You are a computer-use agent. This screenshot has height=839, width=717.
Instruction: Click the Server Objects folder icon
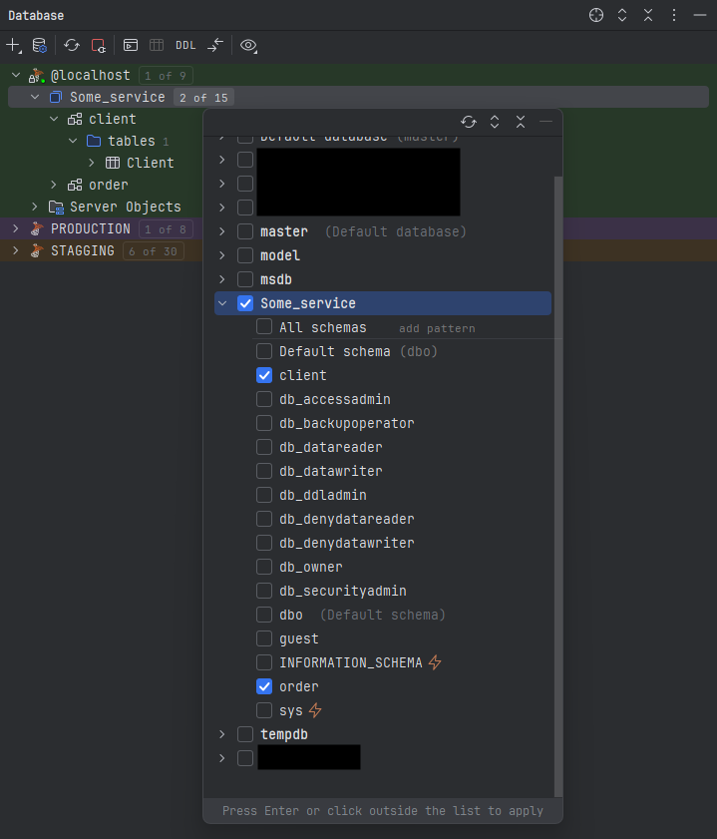click(x=56, y=207)
